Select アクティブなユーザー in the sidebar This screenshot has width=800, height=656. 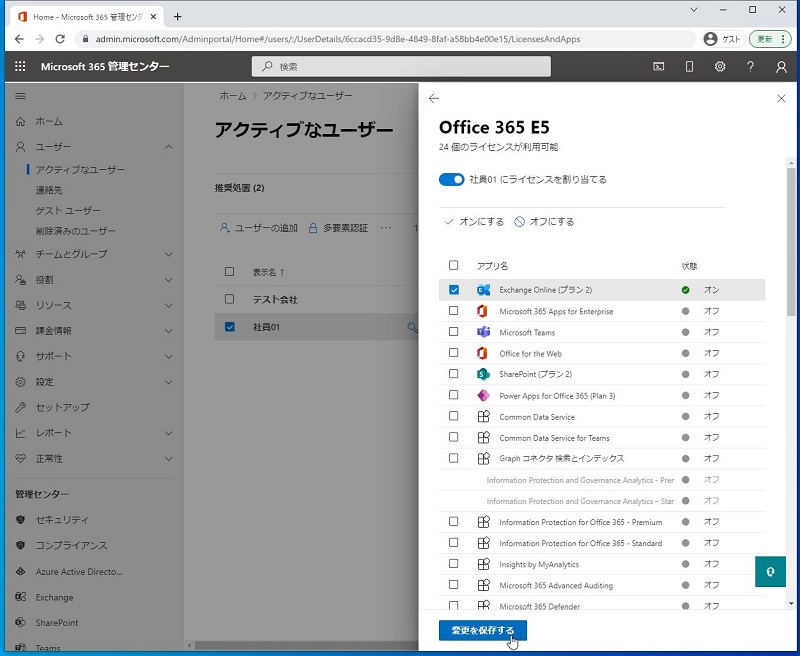click(x=80, y=169)
